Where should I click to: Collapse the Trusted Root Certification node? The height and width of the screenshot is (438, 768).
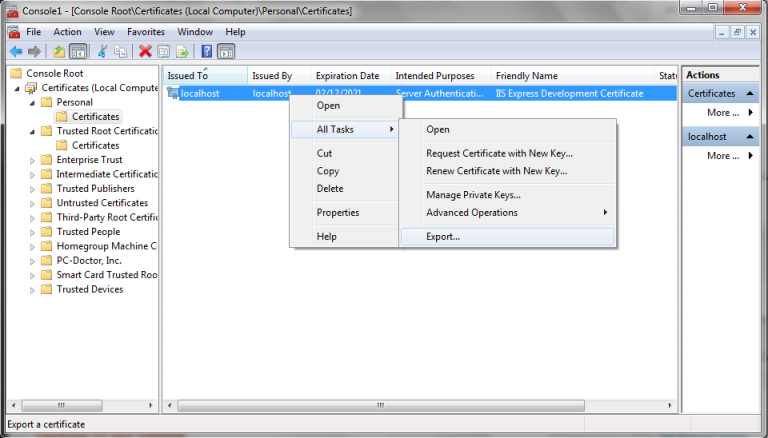(x=32, y=132)
